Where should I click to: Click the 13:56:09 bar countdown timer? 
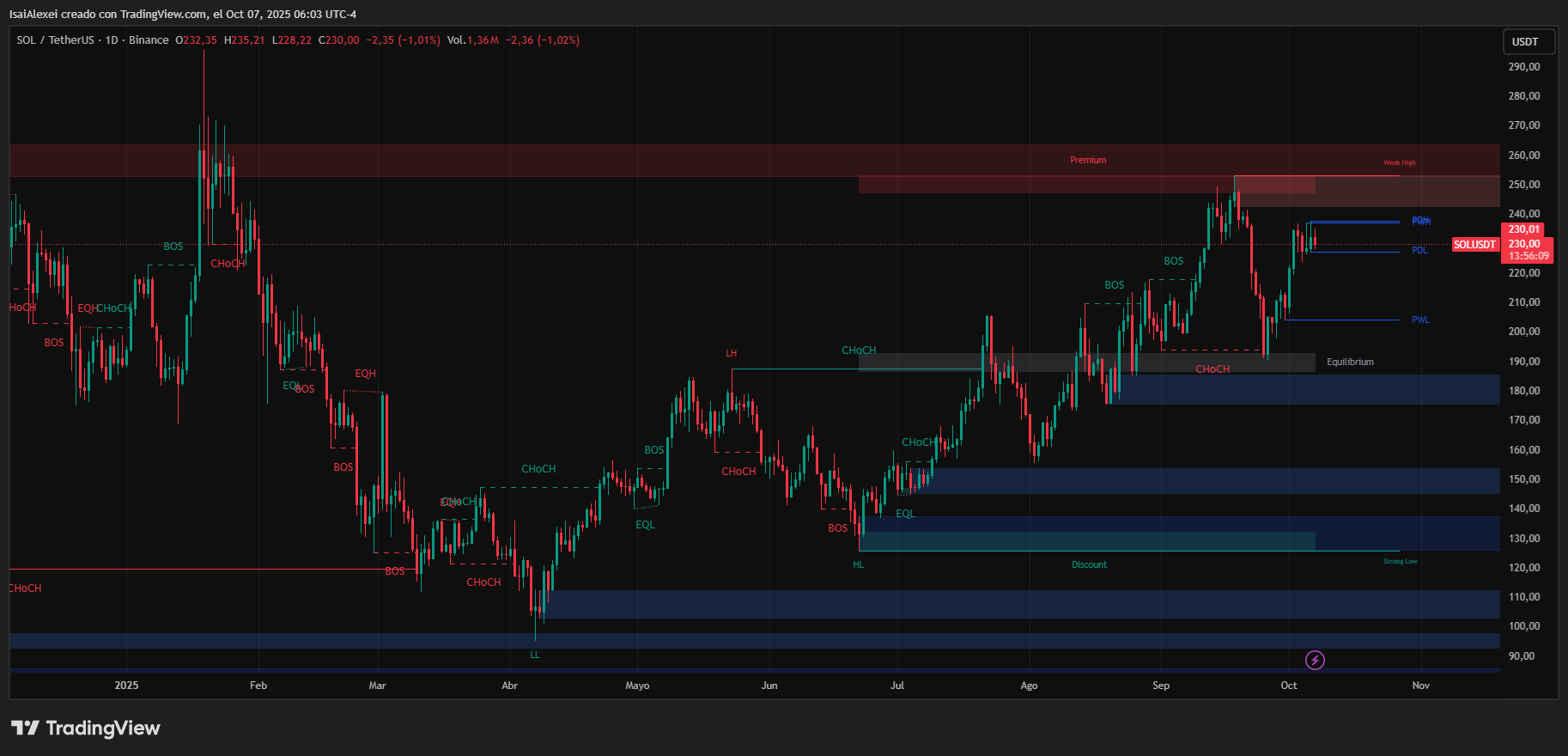[x=1528, y=256]
